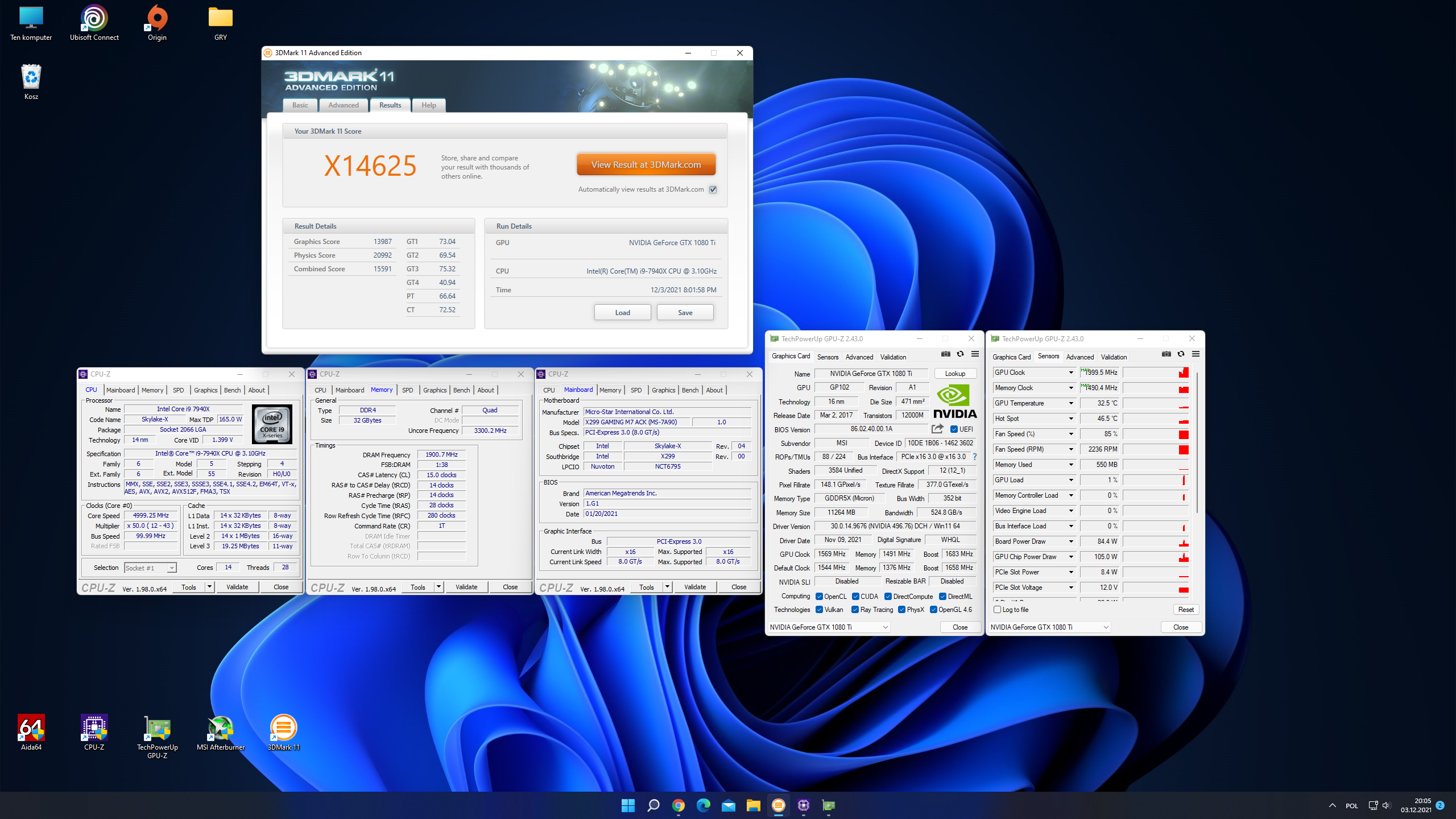Open Microsoft Edge from the taskbar
The width and height of the screenshot is (1456, 819).
click(x=703, y=805)
